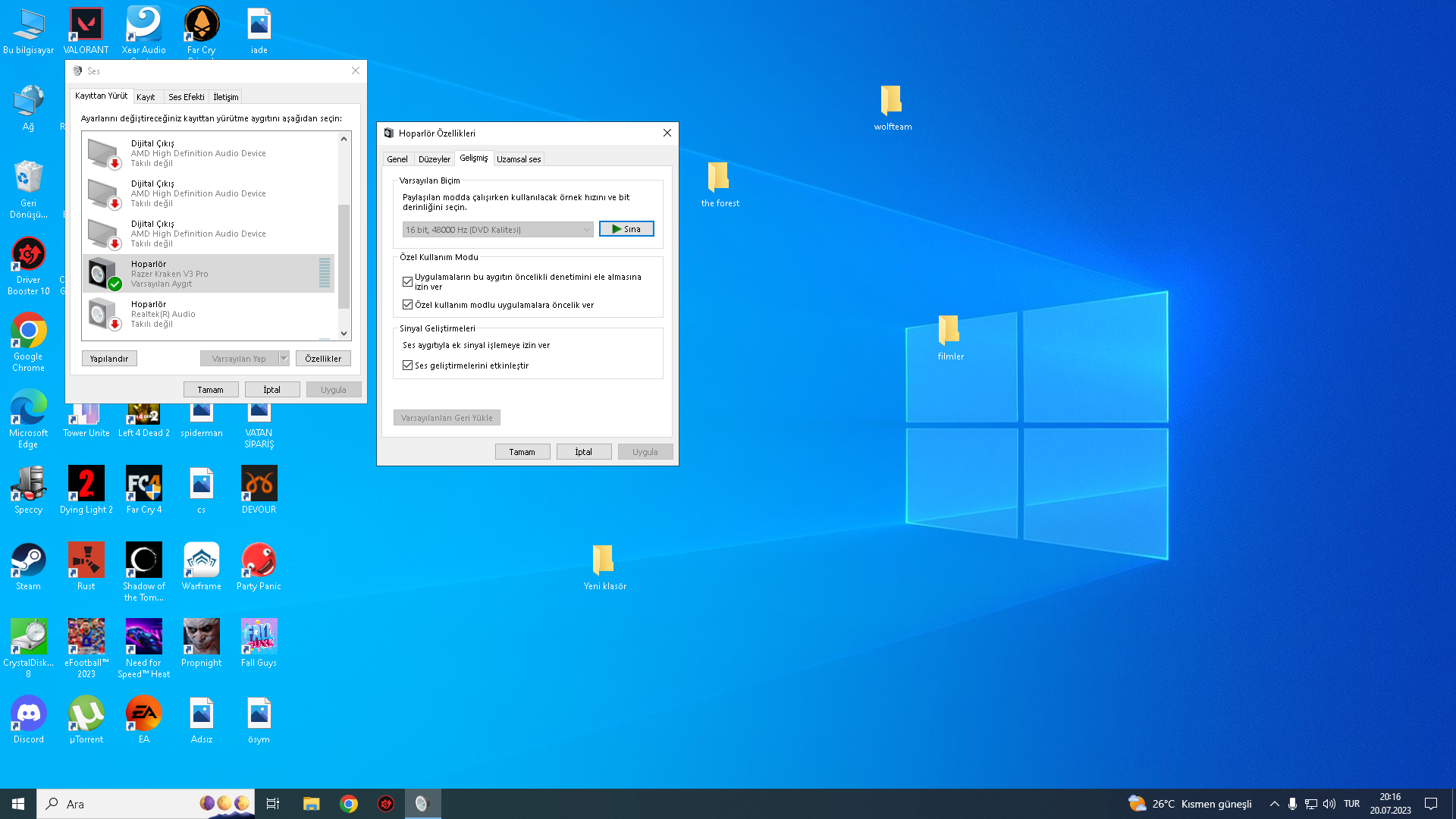Click the Sına test button

pos(626,229)
